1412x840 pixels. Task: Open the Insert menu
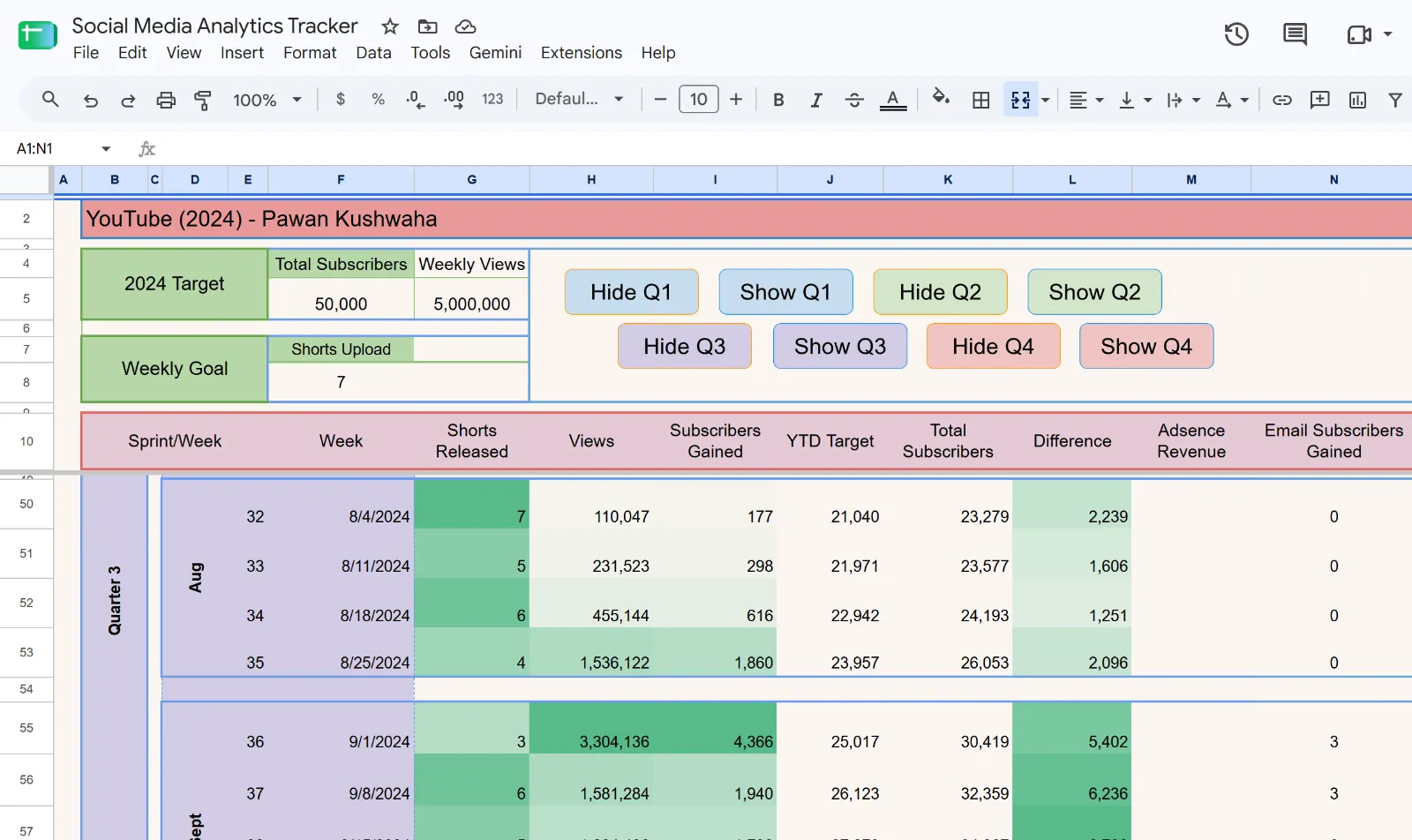242,53
